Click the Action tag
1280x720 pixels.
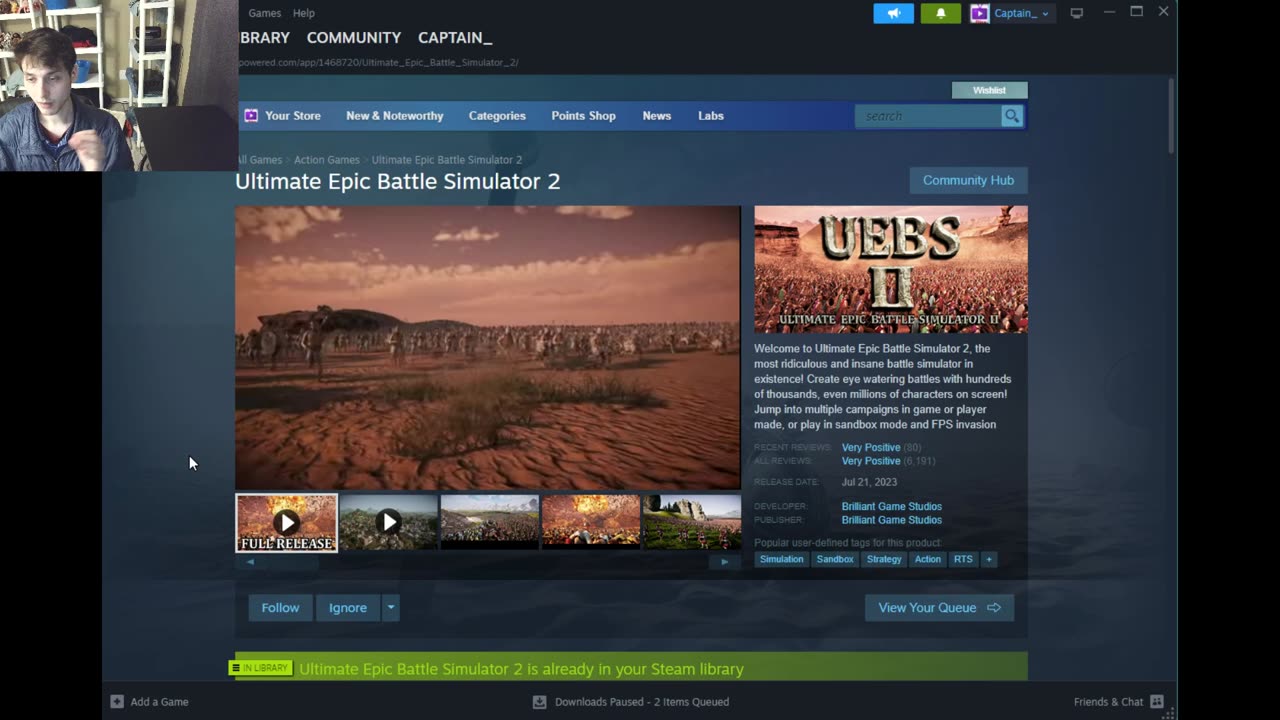tap(928, 559)
